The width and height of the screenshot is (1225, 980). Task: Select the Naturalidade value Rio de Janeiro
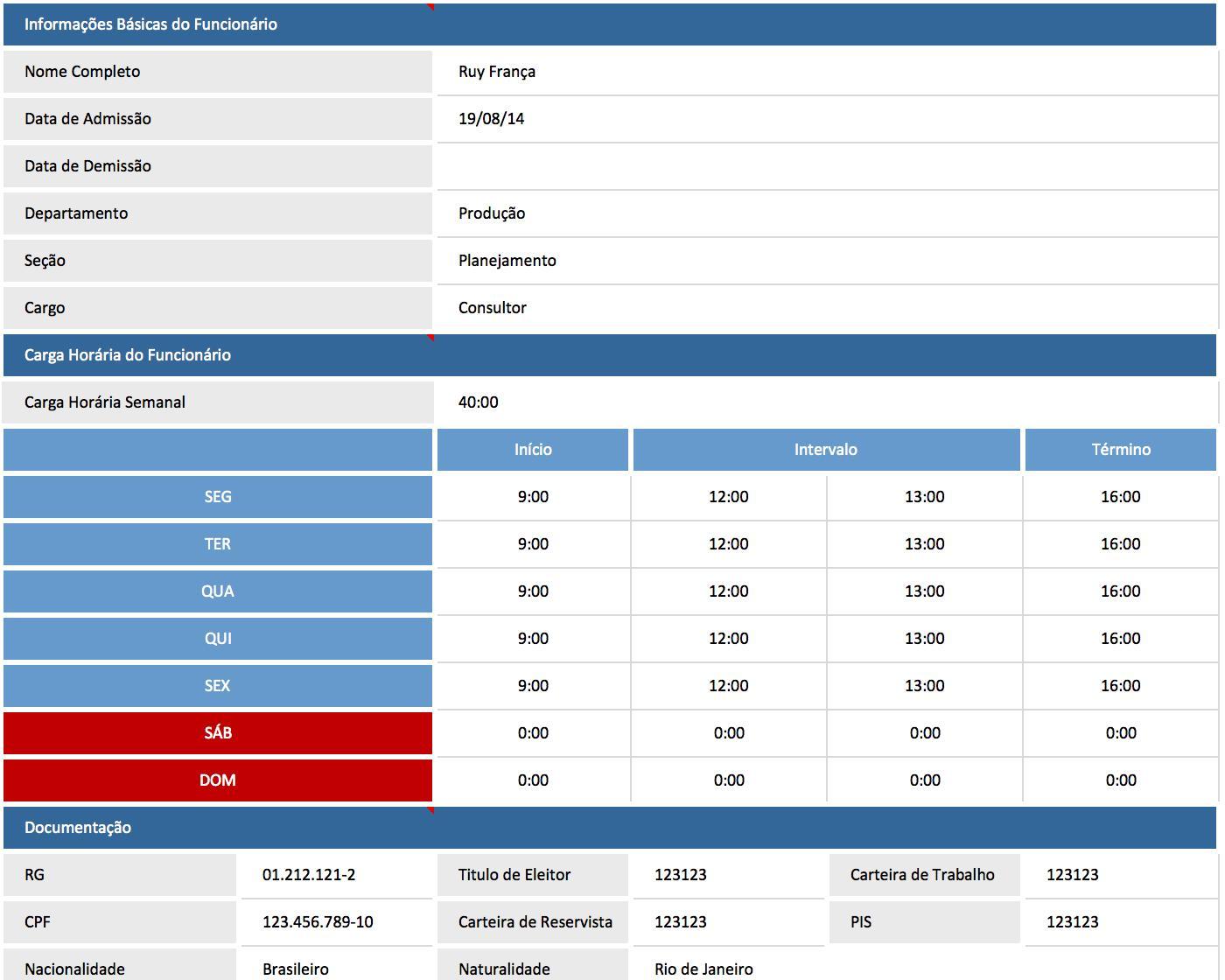coord(727,969)
